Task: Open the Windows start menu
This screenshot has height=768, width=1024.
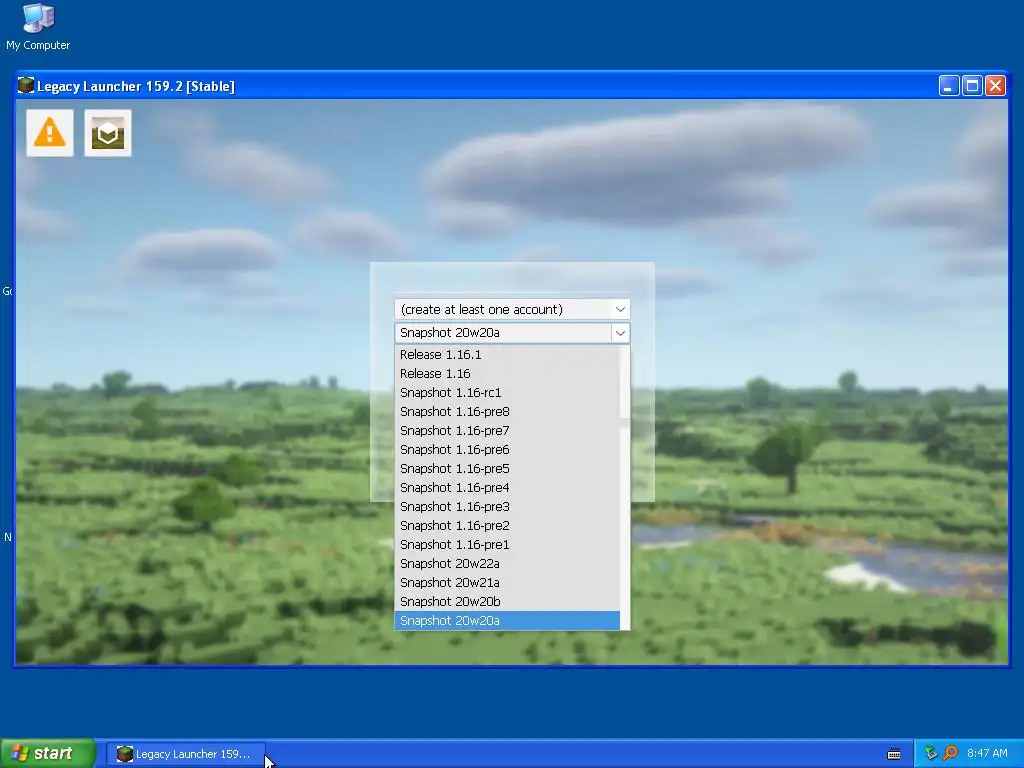Action: [47, 753]
